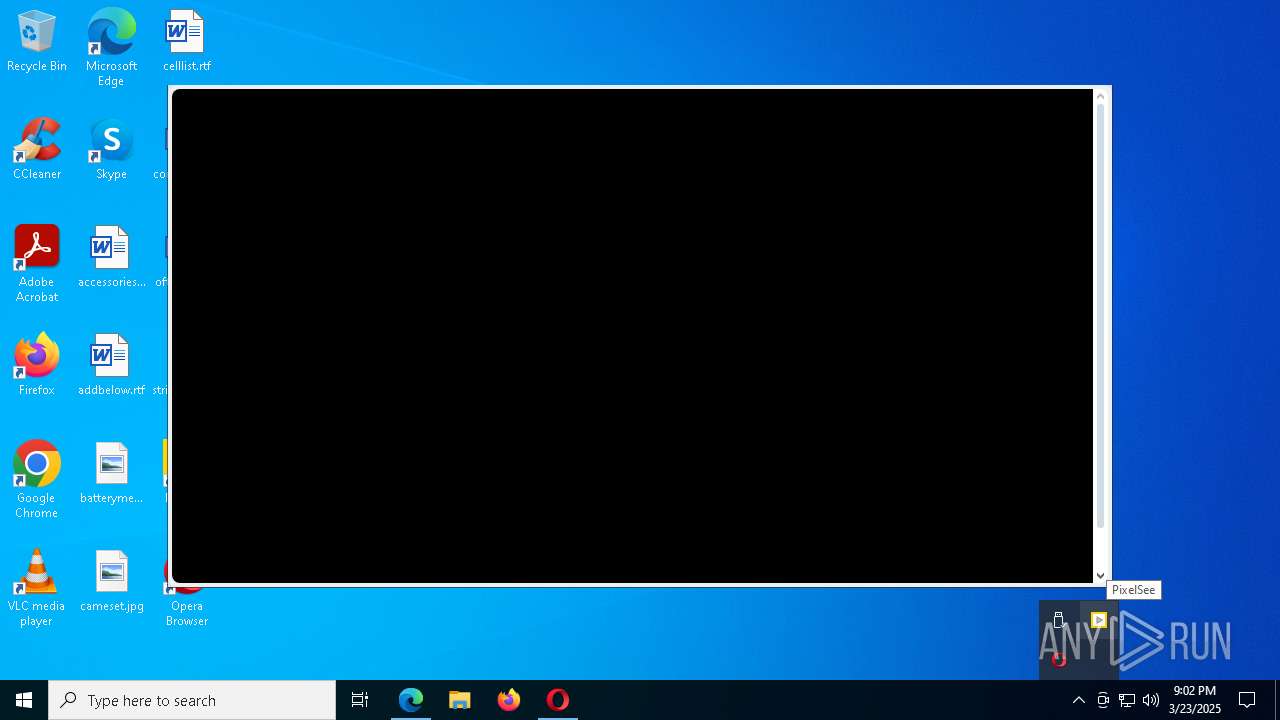
Task: Click the Meet Now camera tray icon
Action: click(1103, 700)
